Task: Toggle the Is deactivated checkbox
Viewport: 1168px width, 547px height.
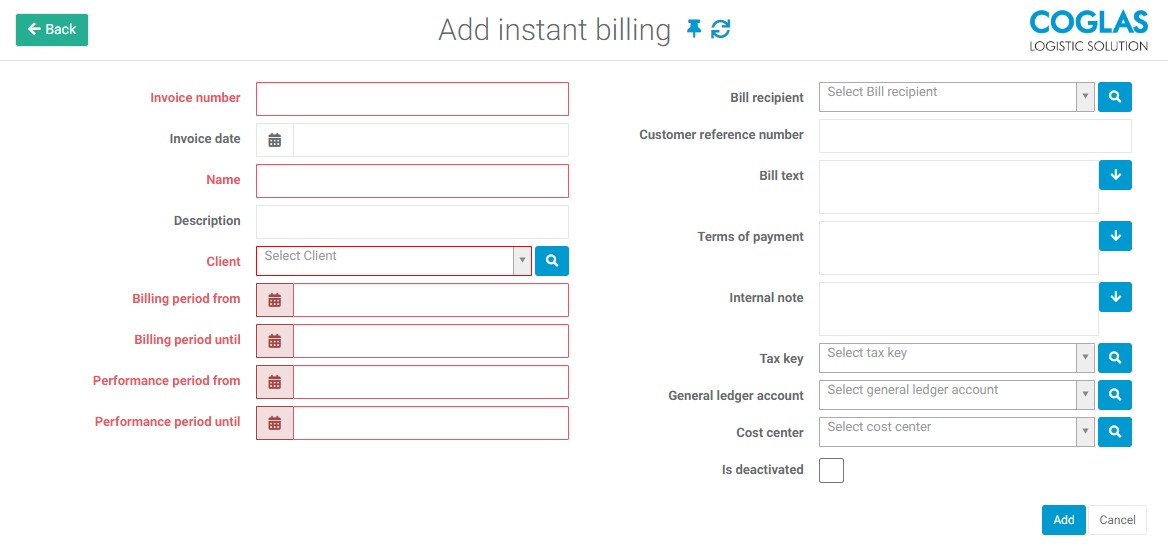Action: (x=831, y=470)
